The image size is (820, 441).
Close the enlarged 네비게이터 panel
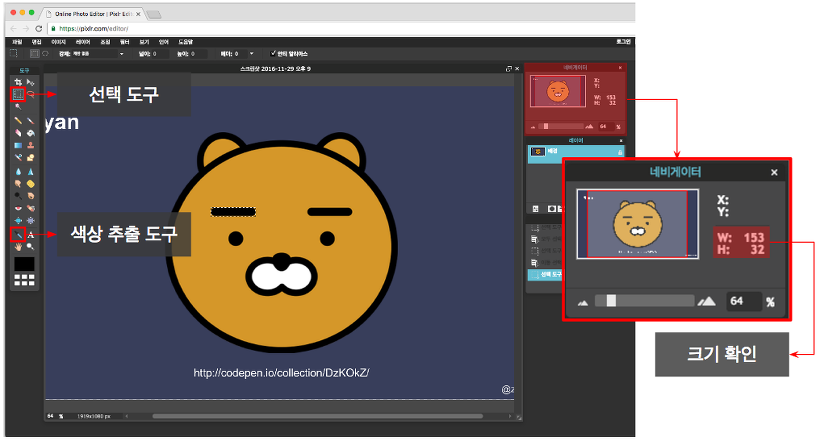point(774,172)
